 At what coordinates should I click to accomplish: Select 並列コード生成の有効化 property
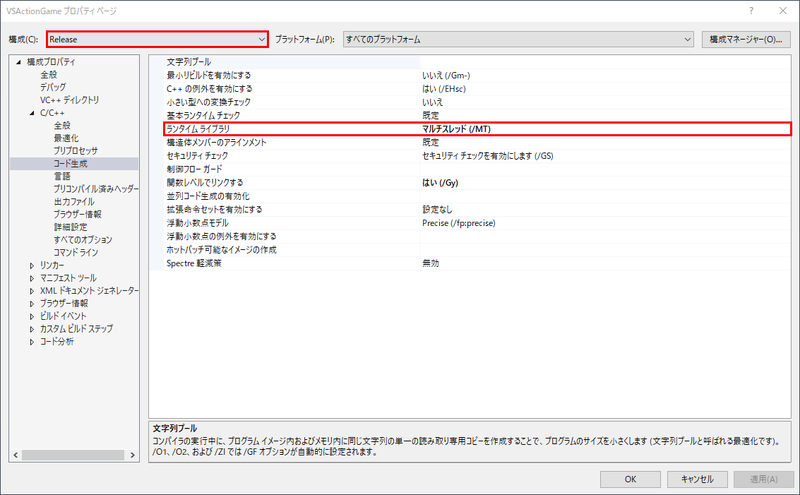coord(208,196)
